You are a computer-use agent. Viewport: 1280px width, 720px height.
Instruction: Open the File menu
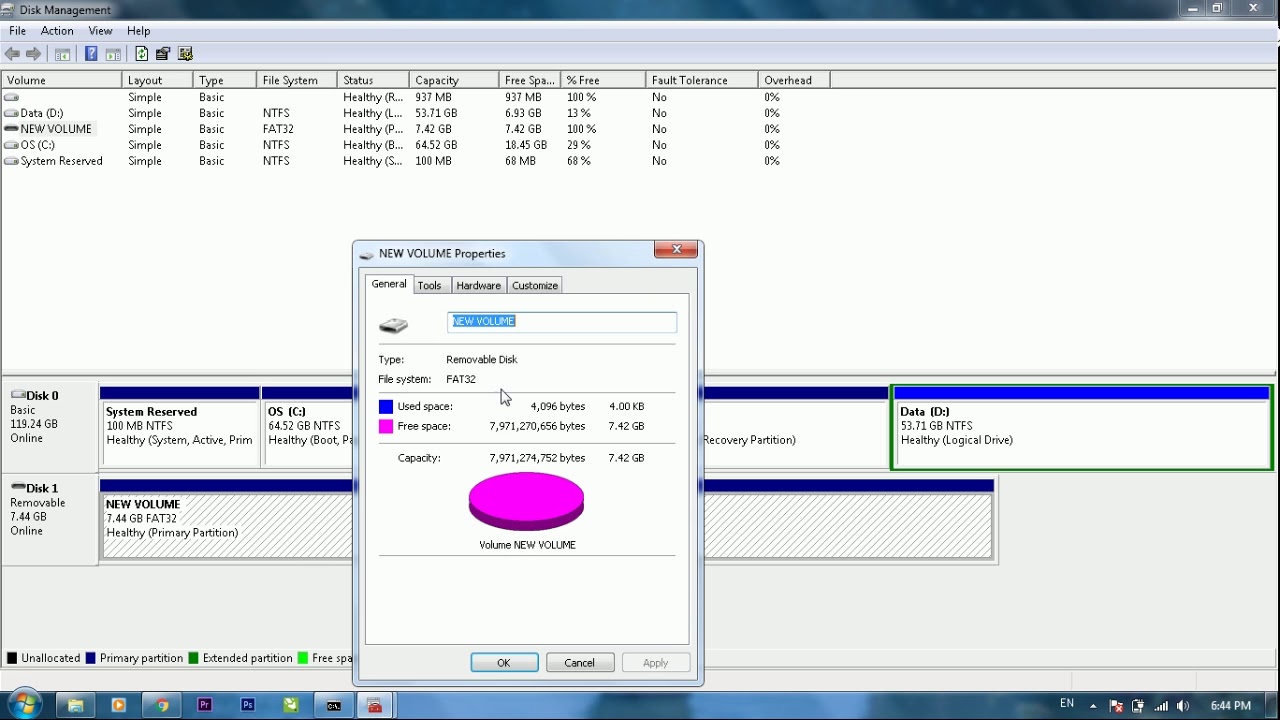(x=17, y=31)
